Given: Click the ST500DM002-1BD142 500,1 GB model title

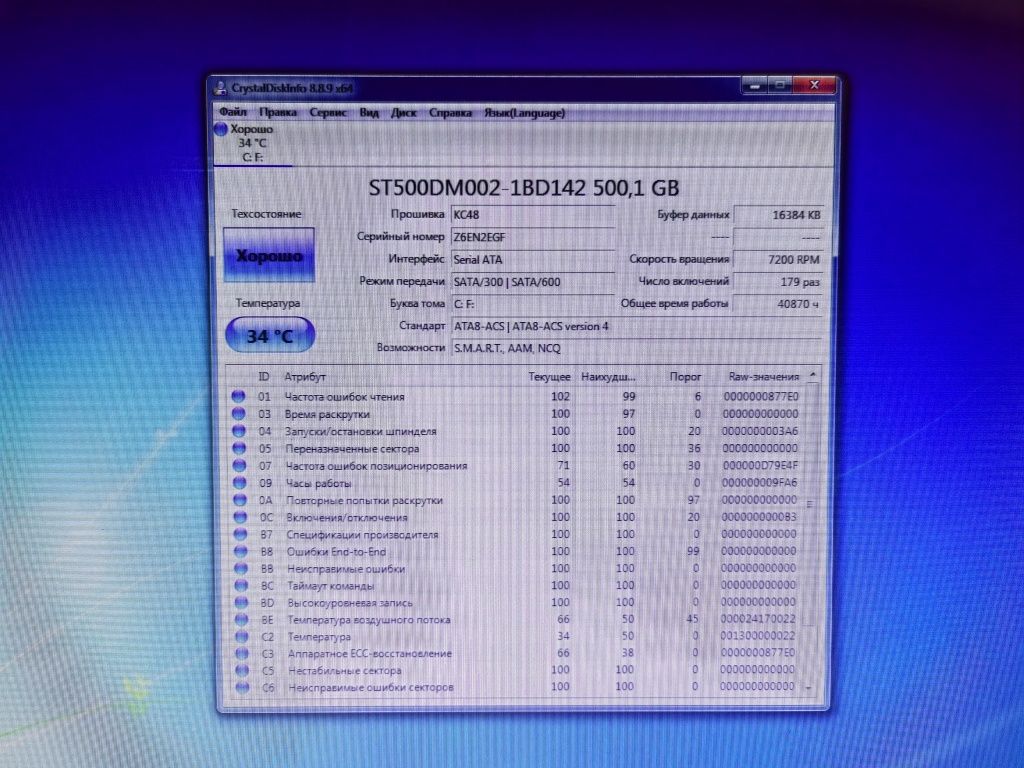Looking at the screenshot, I should 524,188.
